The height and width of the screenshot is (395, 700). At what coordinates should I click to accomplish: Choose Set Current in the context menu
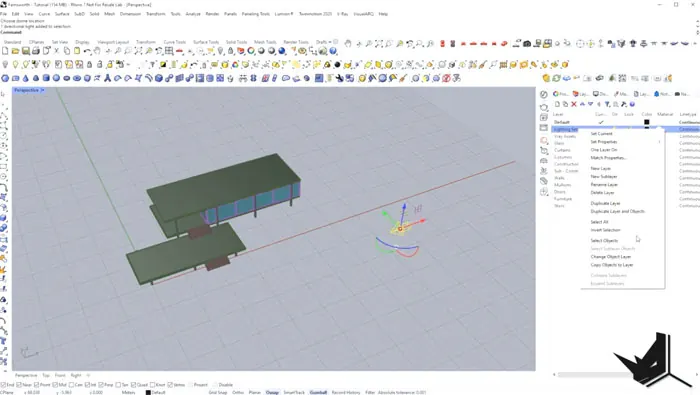(x=601, y=134)
